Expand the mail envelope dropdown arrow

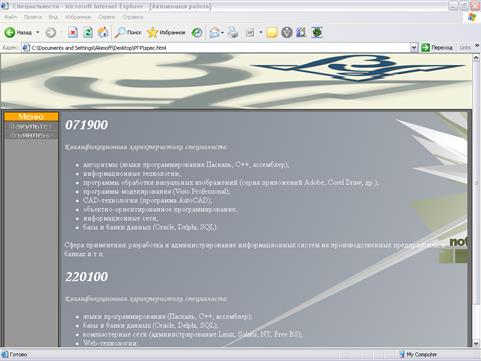pos(222,33)
